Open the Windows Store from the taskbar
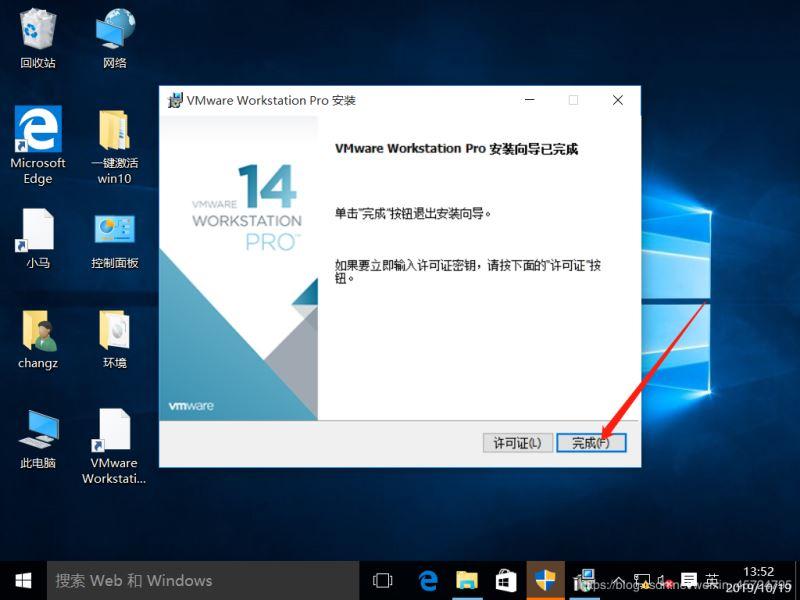This screenshot has height=600, width=800. [506, 580]
